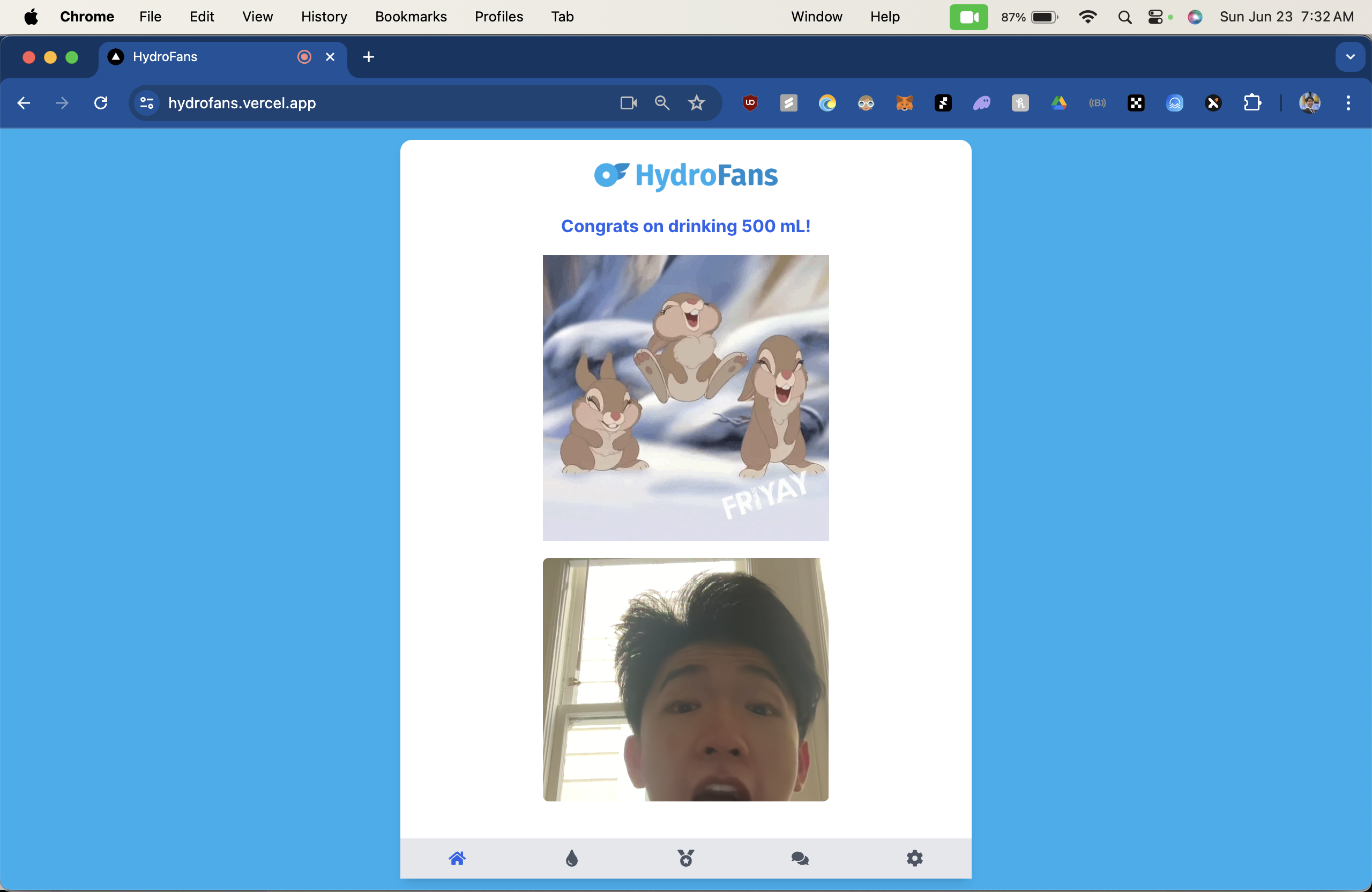1372x892 pixels.
Task: Open a new tab
Action: pyautogui.click(x=369, y=56)
